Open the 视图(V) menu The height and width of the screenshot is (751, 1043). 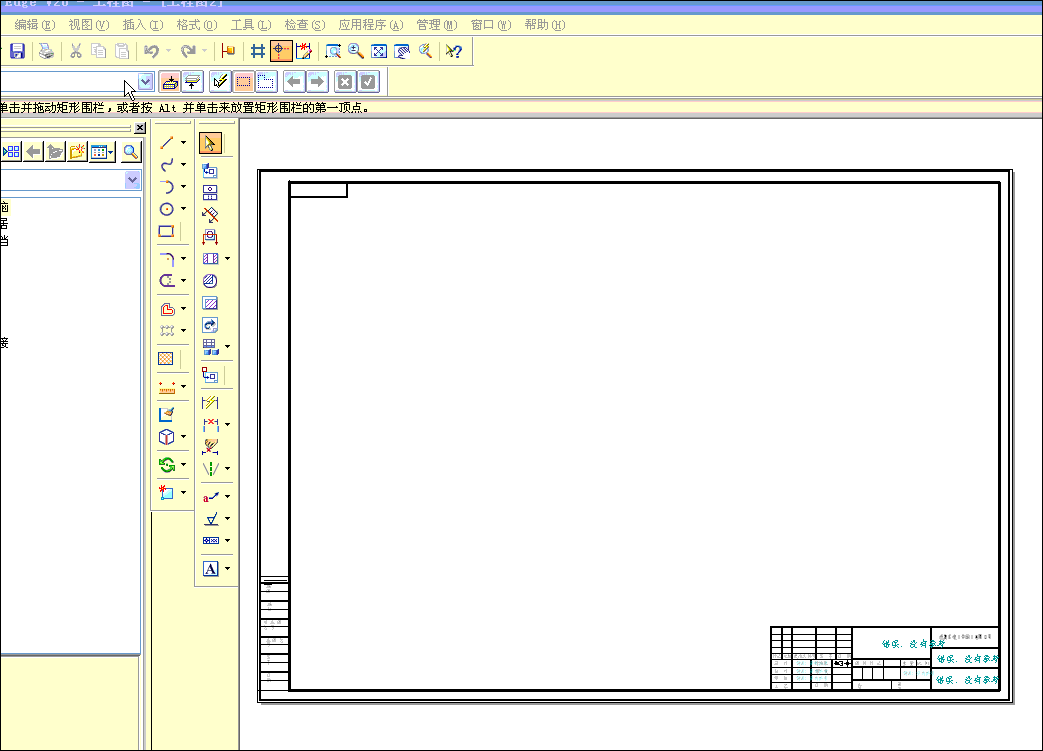(x=88, y=25)
